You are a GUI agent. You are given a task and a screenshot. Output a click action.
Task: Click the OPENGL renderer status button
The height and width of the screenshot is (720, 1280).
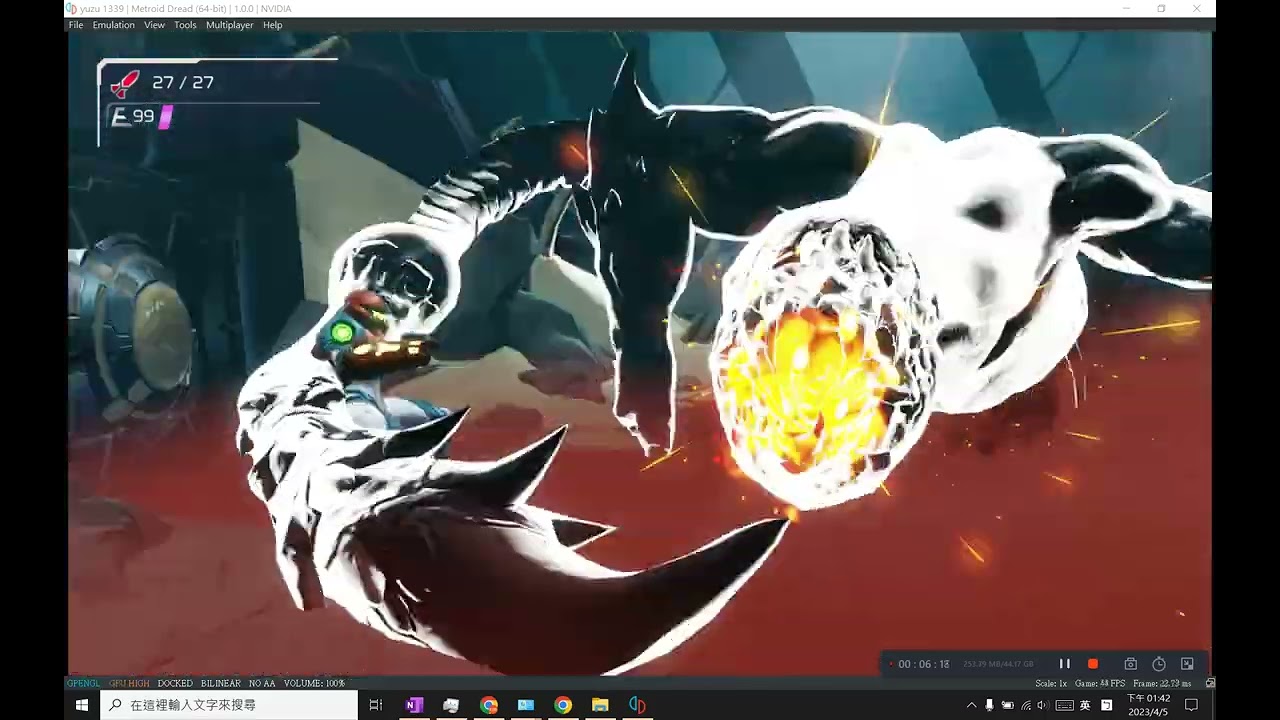[x=83, y=683]
